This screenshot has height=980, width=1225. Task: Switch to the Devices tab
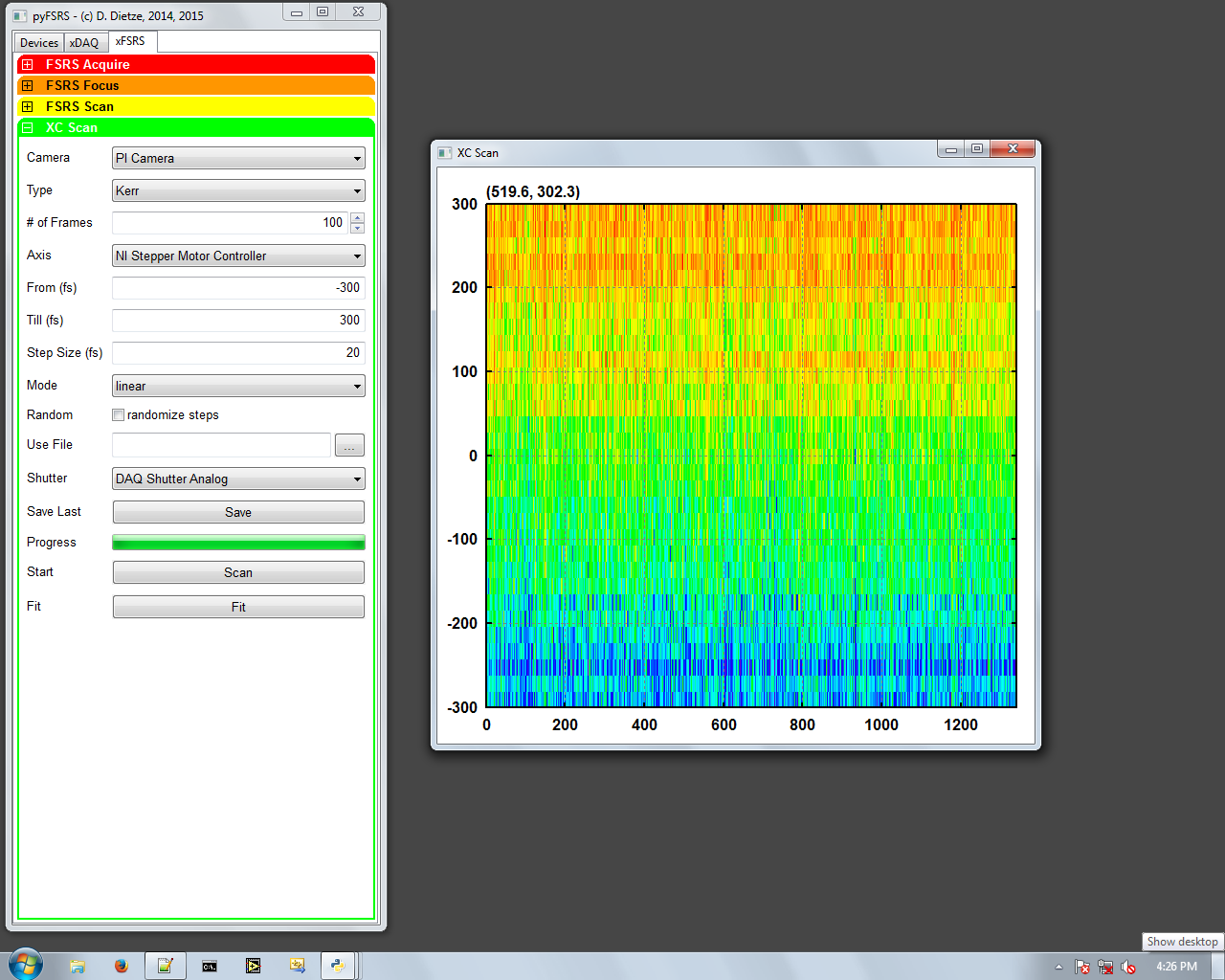point(39,42)
